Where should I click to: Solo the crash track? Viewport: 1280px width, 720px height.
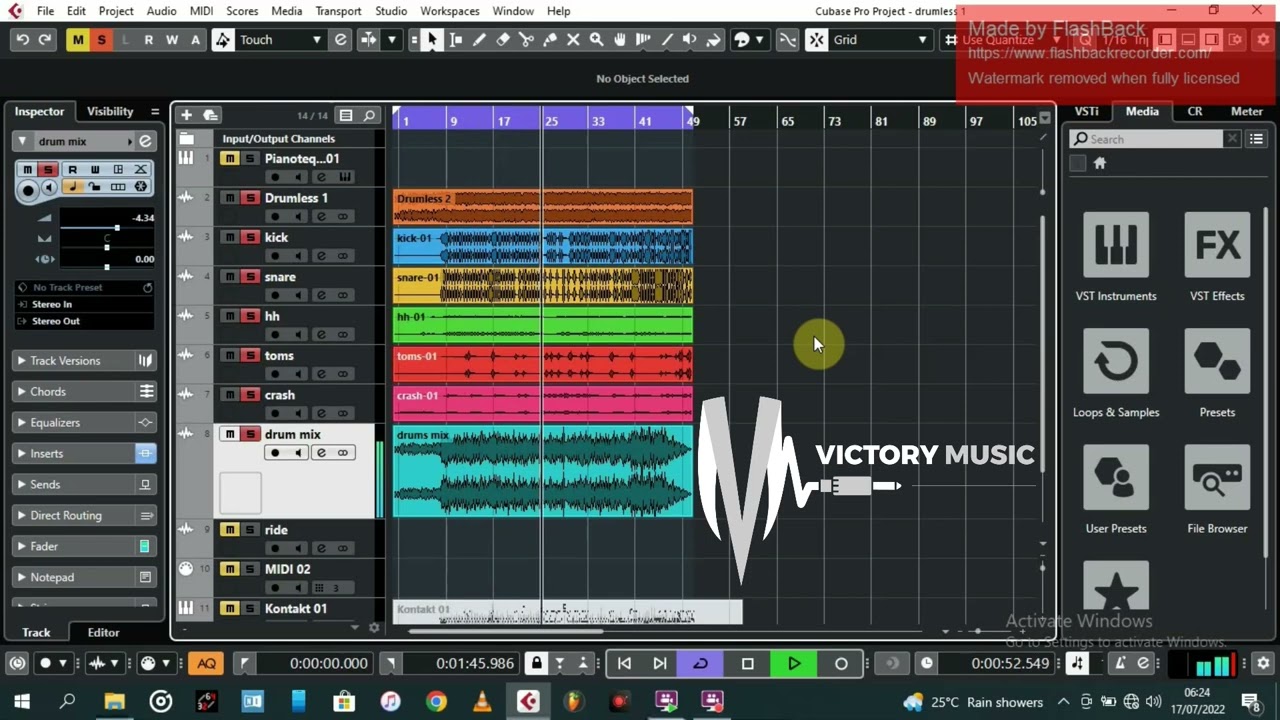(x=250, y=394)
